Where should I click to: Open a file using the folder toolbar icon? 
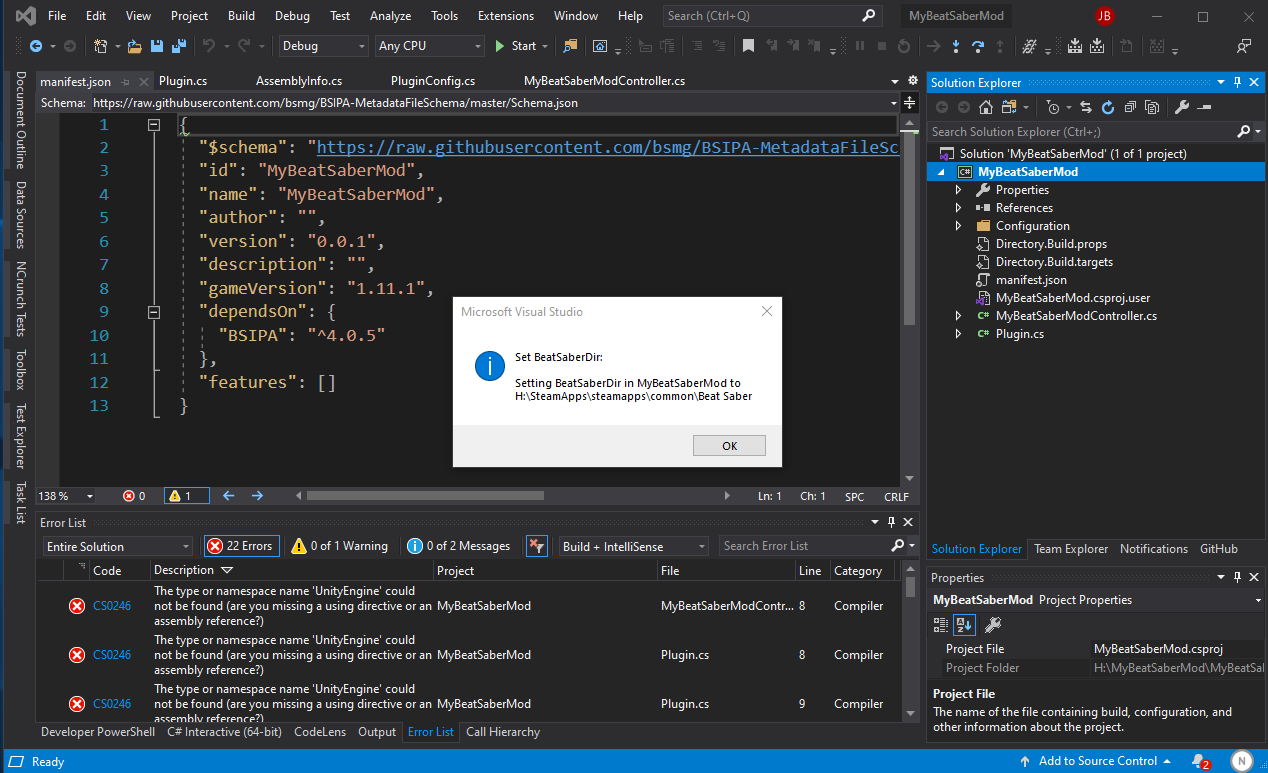pos(135,46)
